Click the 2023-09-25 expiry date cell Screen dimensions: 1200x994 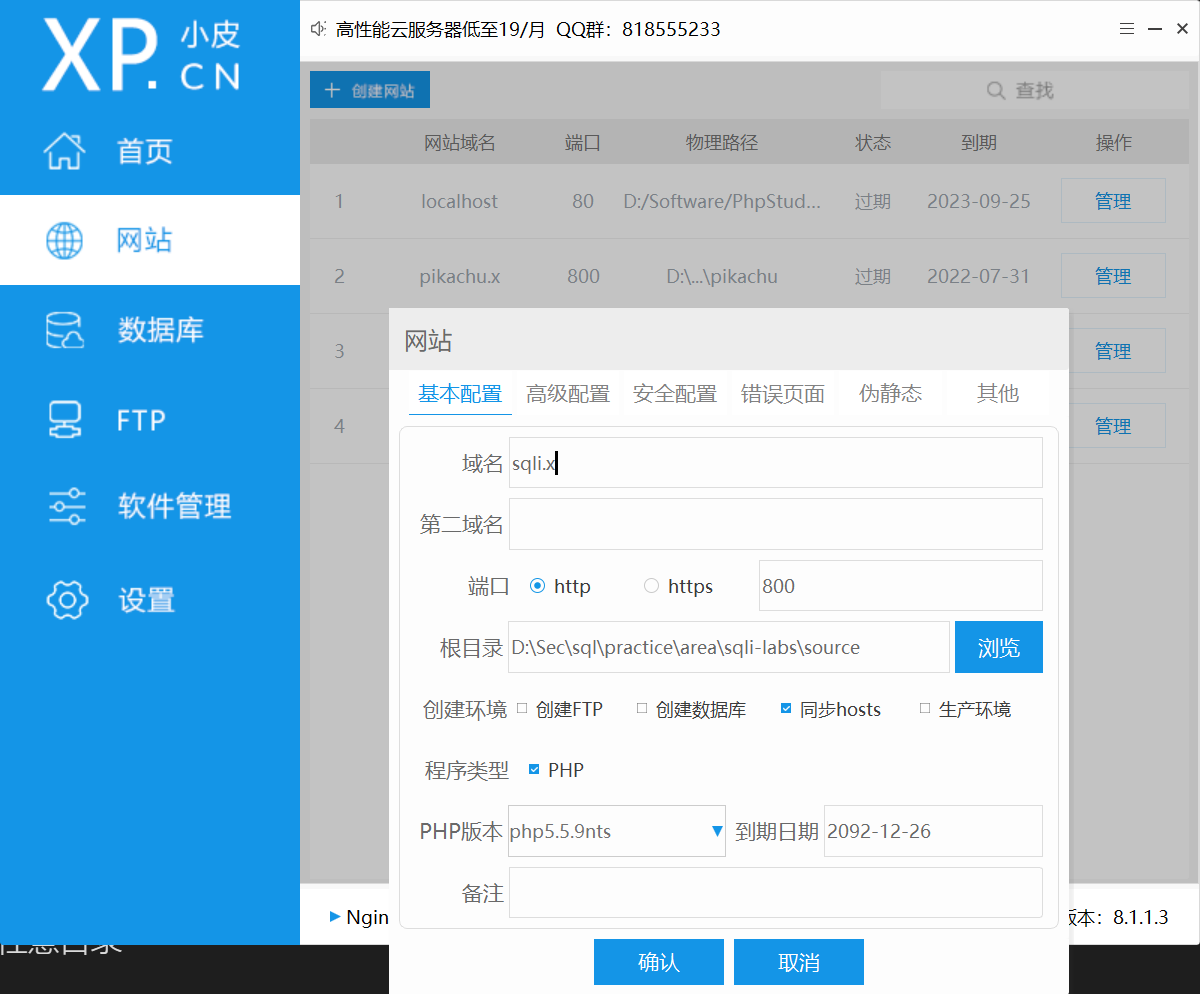coord(978,201)
